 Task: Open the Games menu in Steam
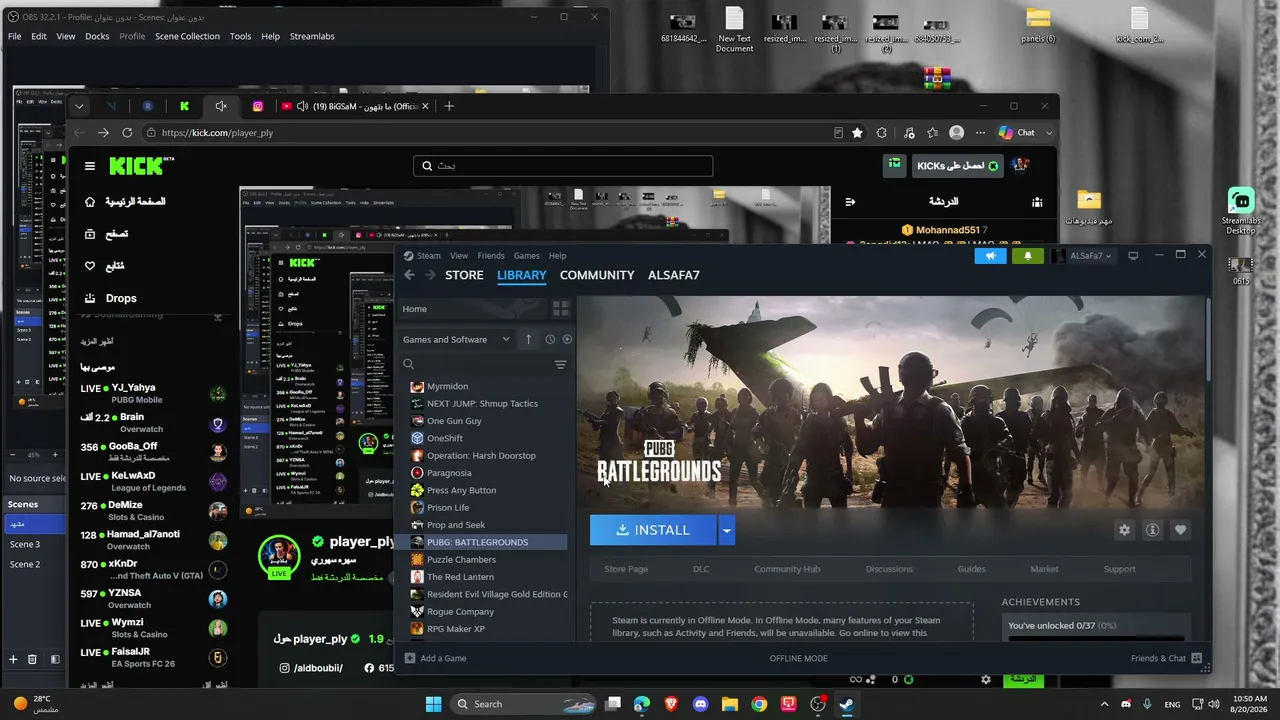point(526,256)
